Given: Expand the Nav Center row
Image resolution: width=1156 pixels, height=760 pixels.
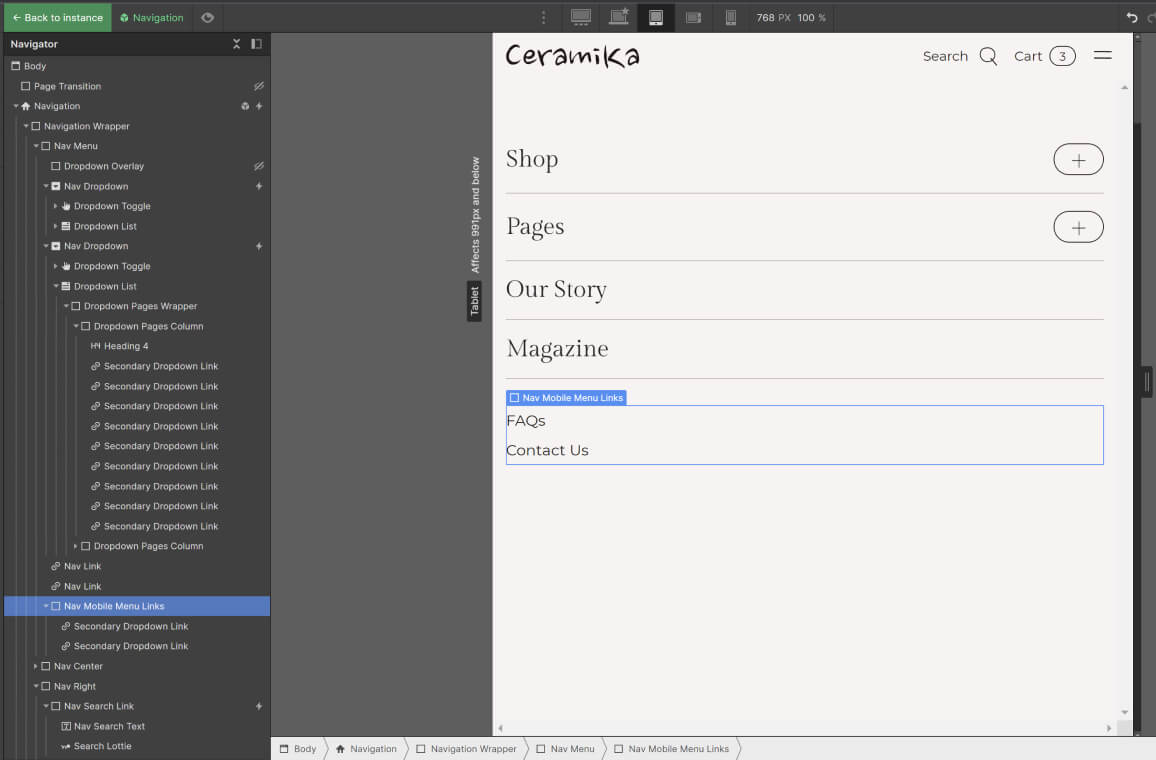Looking at the screenshot, I should [x=35, y=666].
